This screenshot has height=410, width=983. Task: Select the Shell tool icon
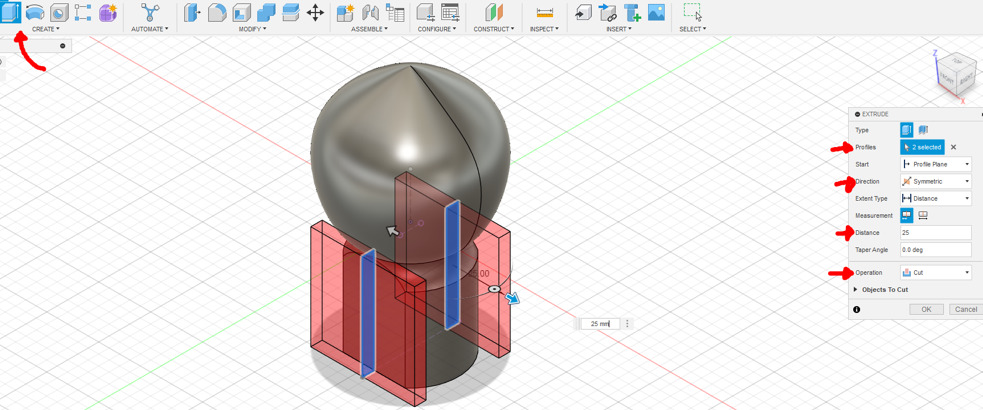[241, 12]
